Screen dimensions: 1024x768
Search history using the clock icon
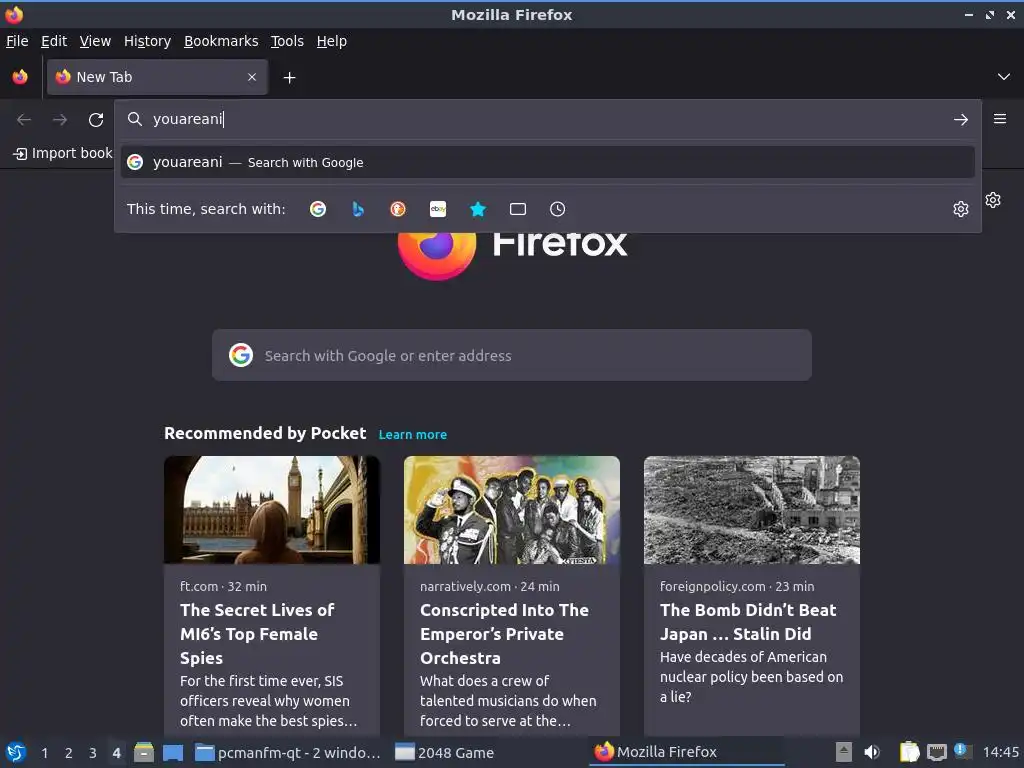(558, 209)
